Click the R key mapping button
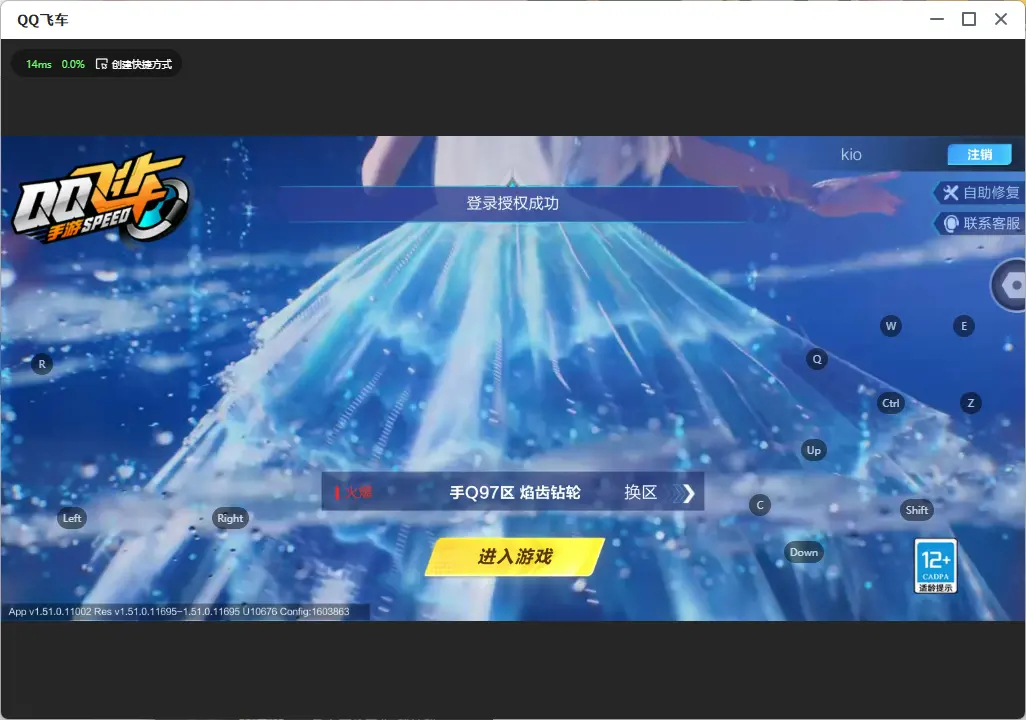1026x720 pixels. (42, 364)
